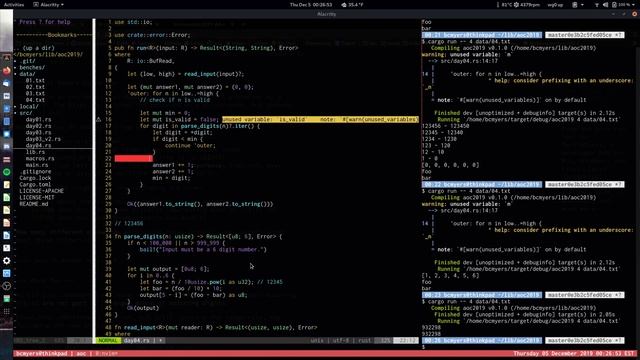Image resolution: width=640 pixels, height=360 pixels.
Task: Click the day04.rs buffer tab in statusline
Action: (x=137, y=340)
